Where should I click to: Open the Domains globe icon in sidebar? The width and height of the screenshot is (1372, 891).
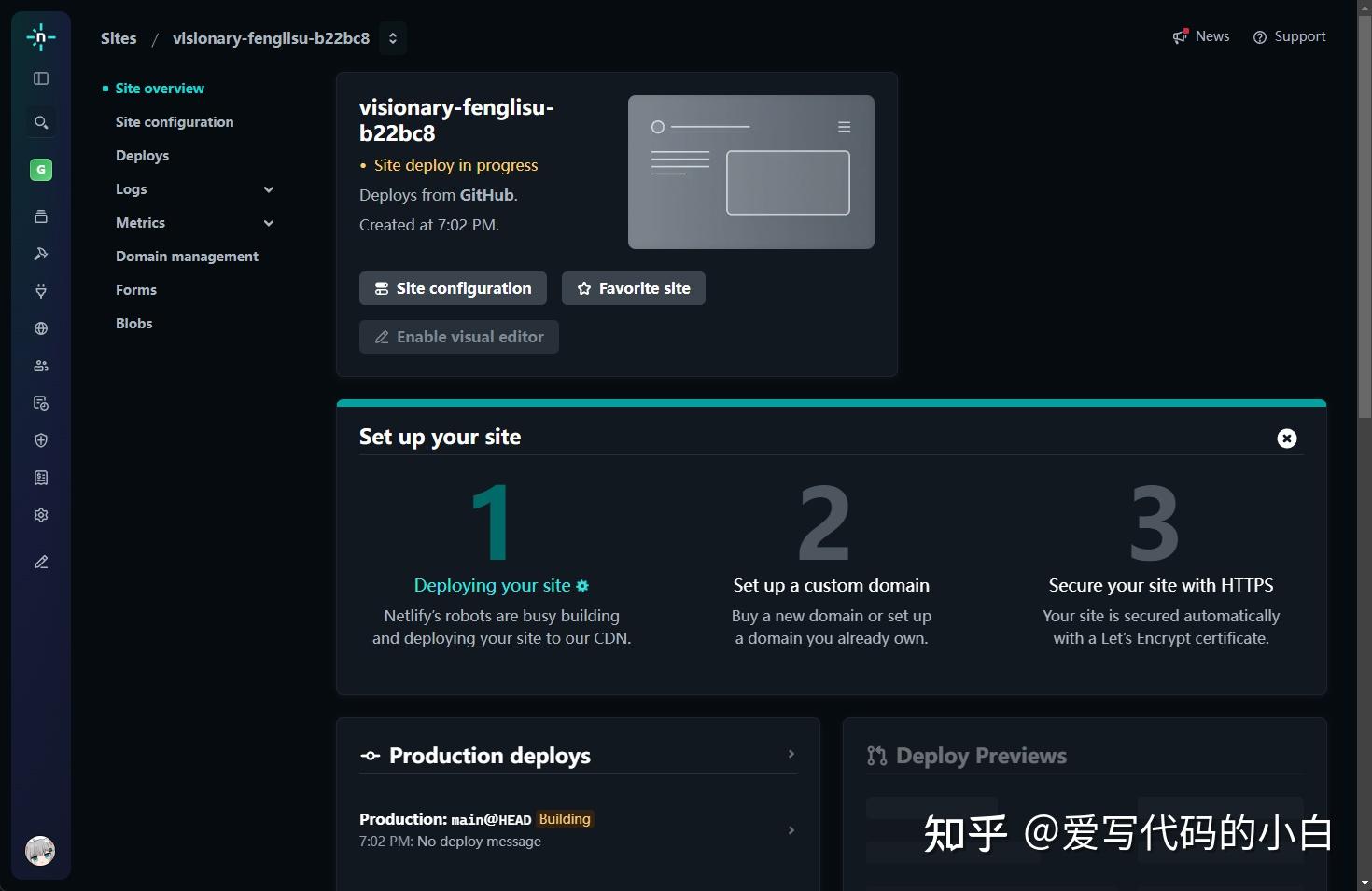point(40,327)
